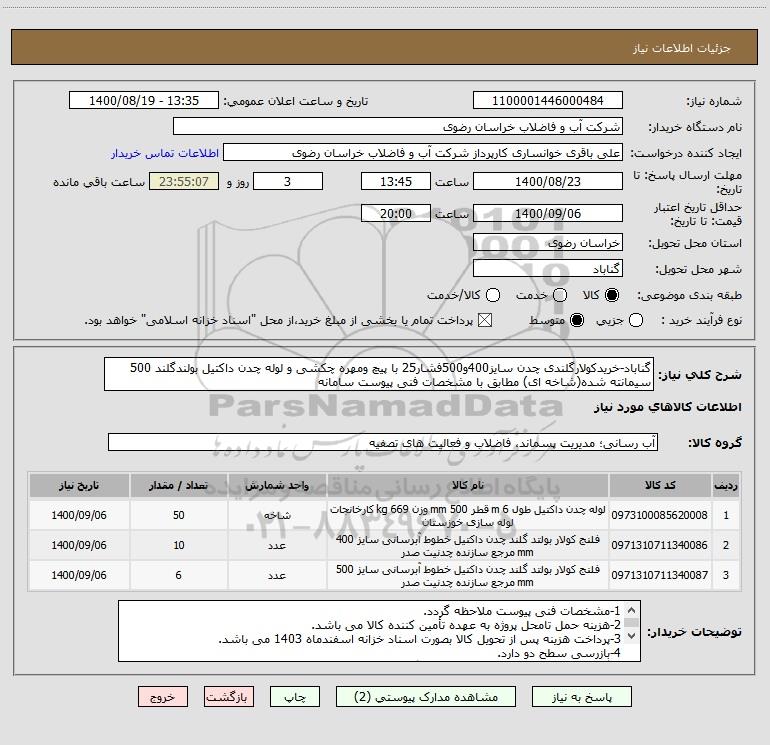Click the نام دستگاه خریدار field
Image resolution: width=770 pixels, height=745 pixels.
pyautogui.click(x=398, y=126)
